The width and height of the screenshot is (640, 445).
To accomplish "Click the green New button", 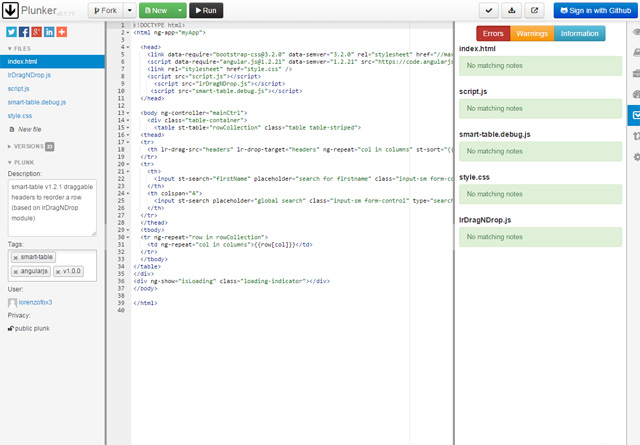I will click(x=156, y=11).
